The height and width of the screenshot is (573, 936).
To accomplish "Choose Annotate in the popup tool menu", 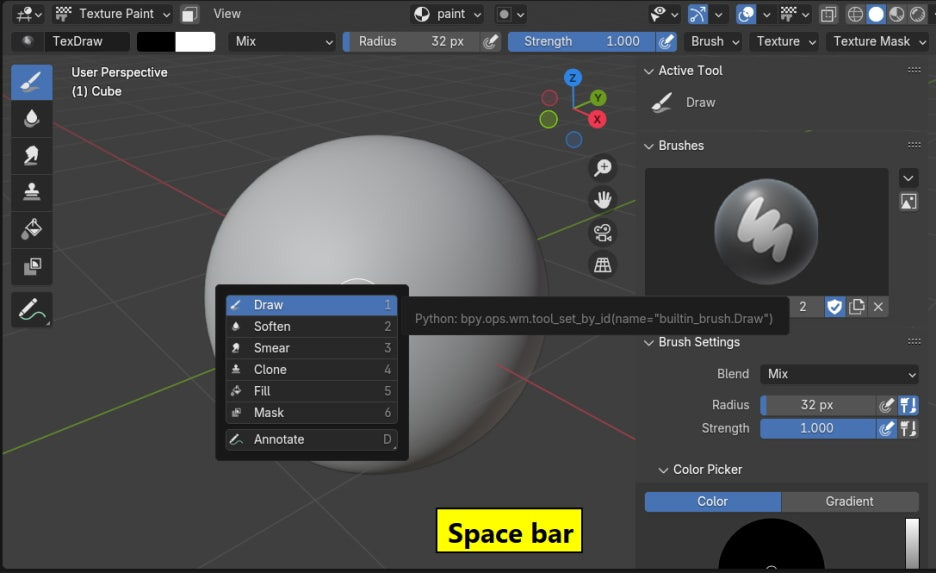I will 311,439.
